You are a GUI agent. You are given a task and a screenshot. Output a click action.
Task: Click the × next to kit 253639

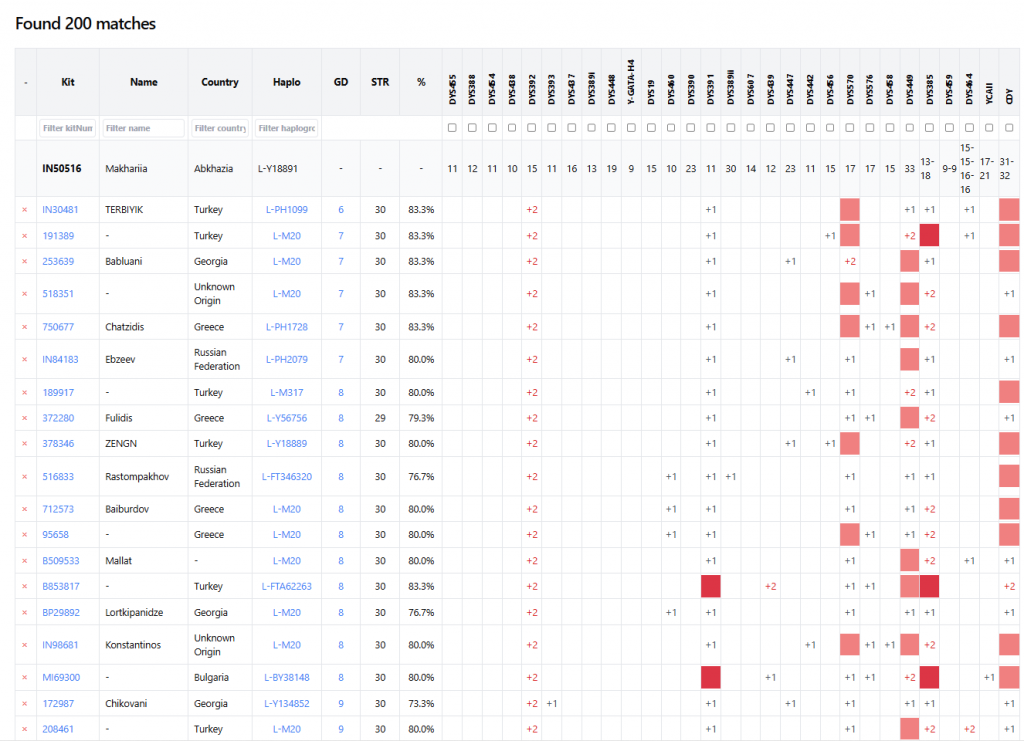[x=25, y=262]
